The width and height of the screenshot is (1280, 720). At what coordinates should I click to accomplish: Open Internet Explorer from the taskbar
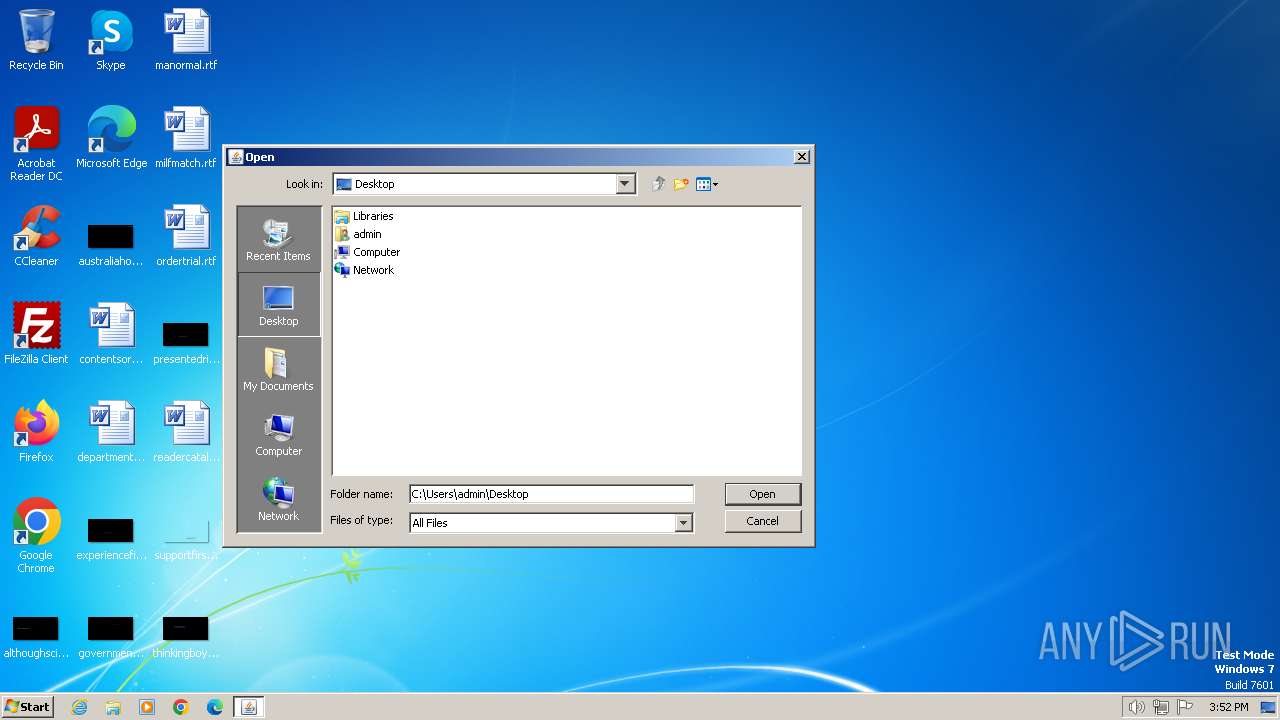click(x=80, y=707)
